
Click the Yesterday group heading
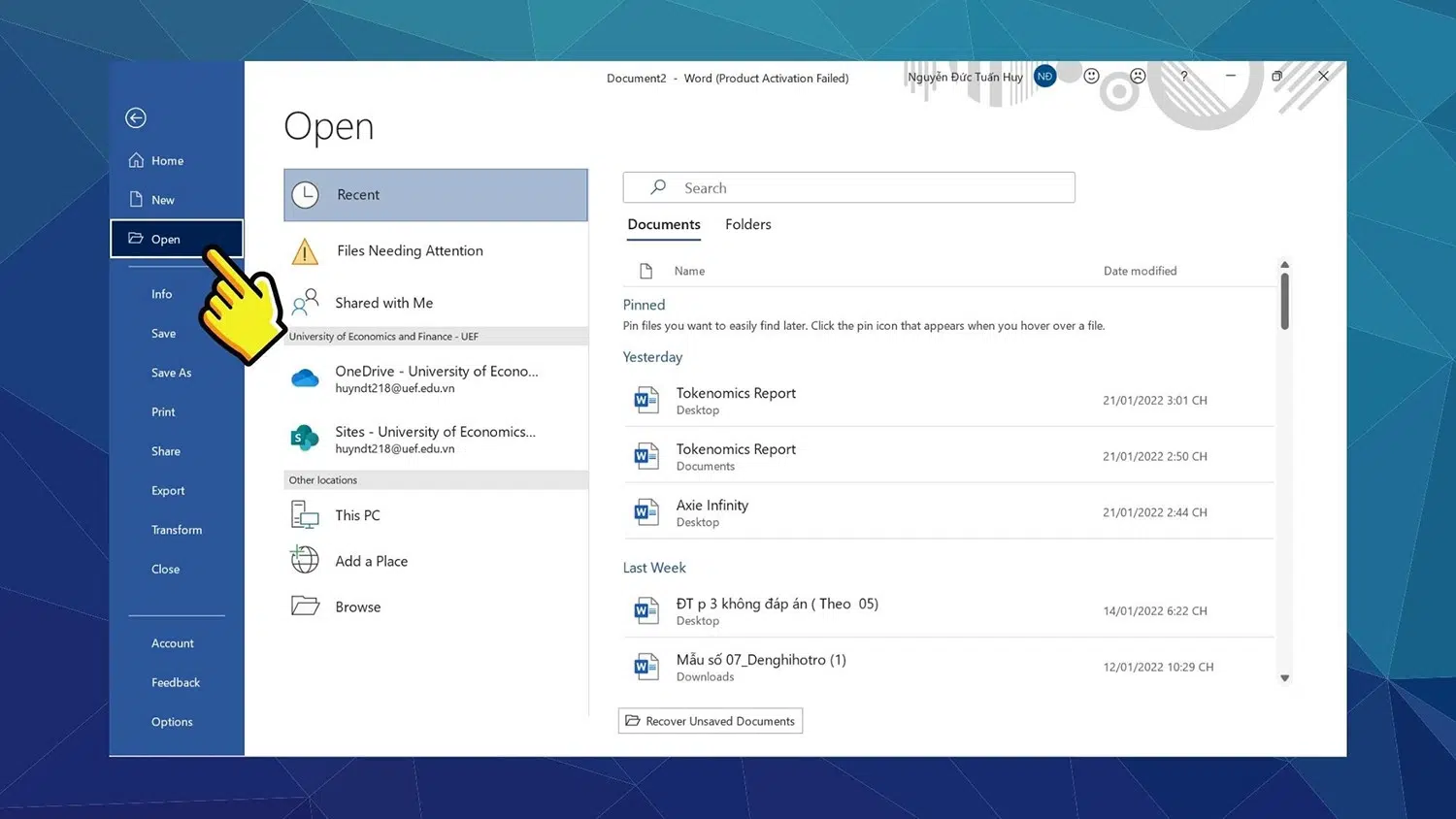[653, 357]
